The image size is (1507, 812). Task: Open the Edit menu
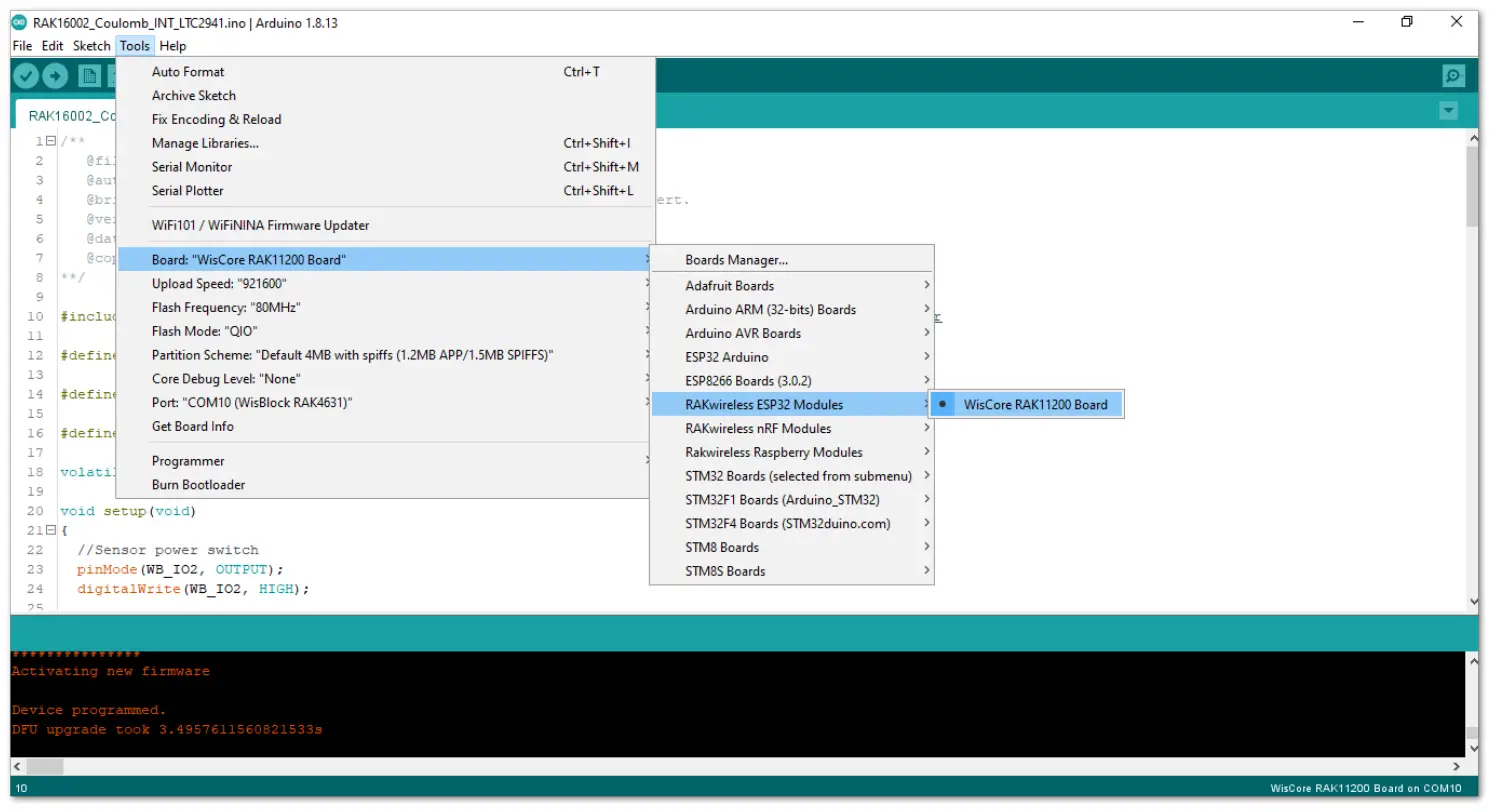coord(52,46)
